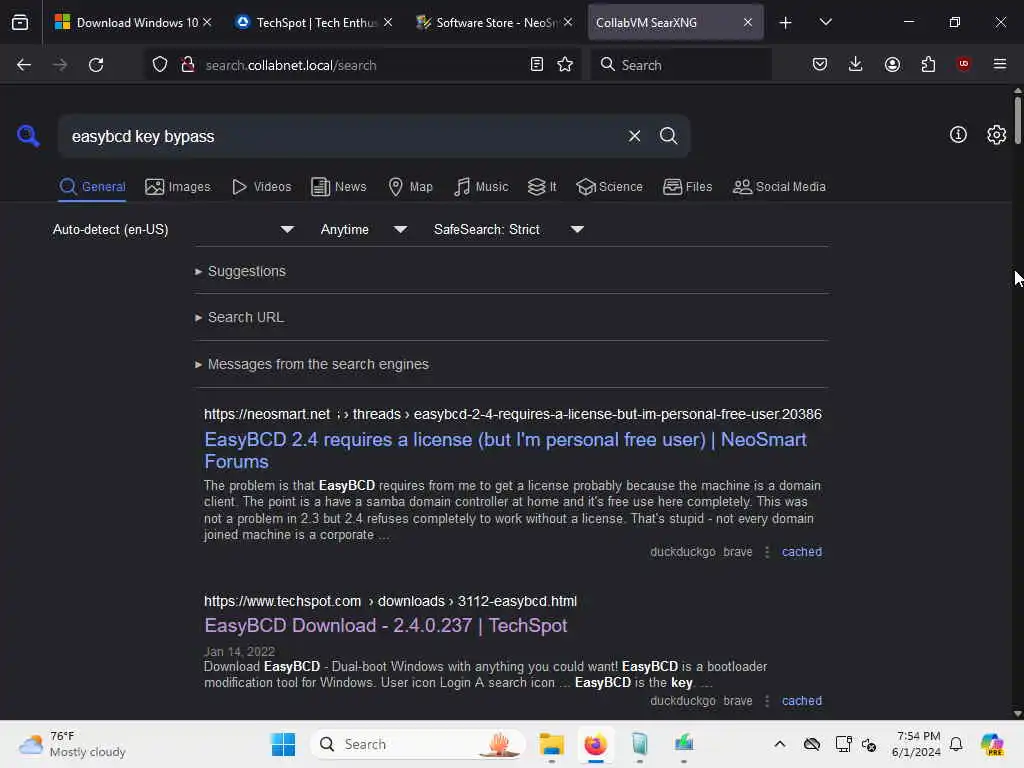Viewport: 1024px width, 768px height.
Task: Go back to the previous page
Action: (x=24, y=65)
